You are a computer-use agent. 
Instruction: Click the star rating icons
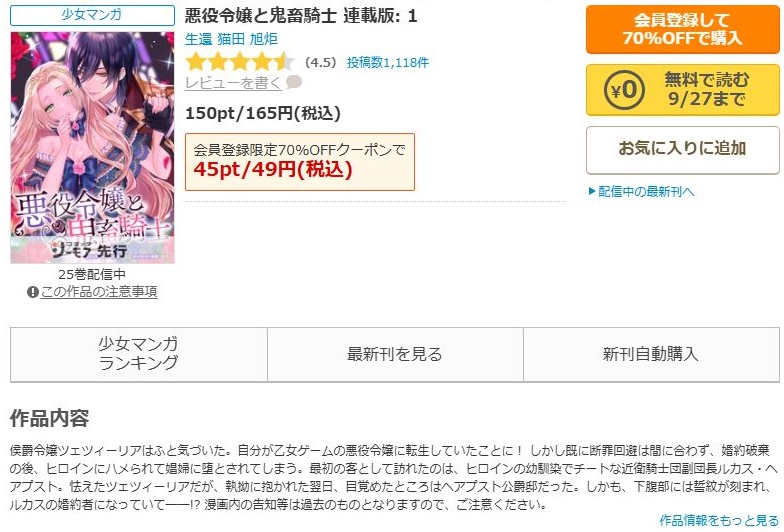point(240,62)
